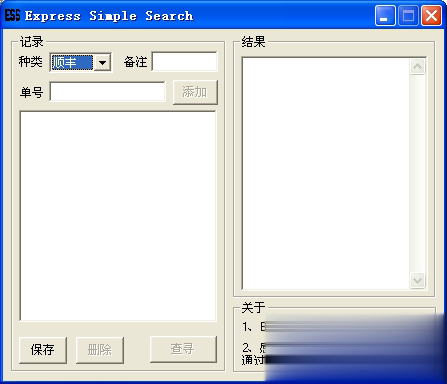Click the results vertical scrollbar track
The height and width of the screenshot is (384, 447).
[x=417, y=173]
